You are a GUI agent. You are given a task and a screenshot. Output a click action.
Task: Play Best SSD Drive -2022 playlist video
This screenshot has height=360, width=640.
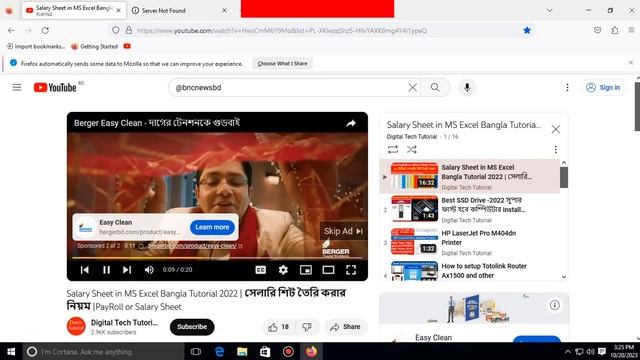(470, 209)
